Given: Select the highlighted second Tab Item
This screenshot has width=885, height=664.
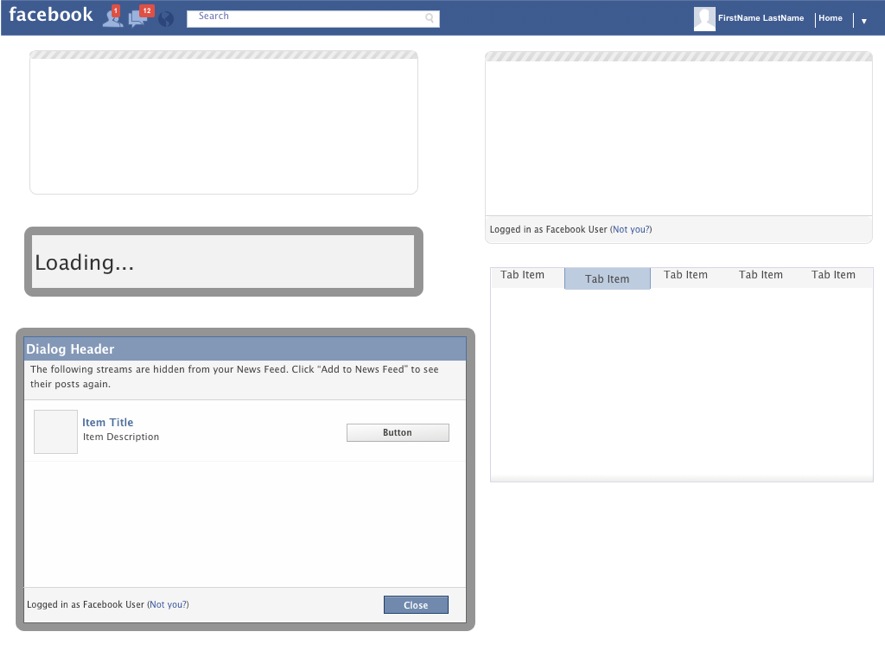Looking at the screenshot, I should tap(607, 278).
